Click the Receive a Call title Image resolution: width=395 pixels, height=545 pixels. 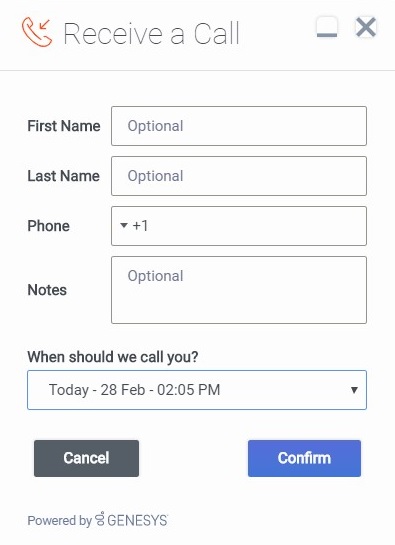click(x=151, y=33)
